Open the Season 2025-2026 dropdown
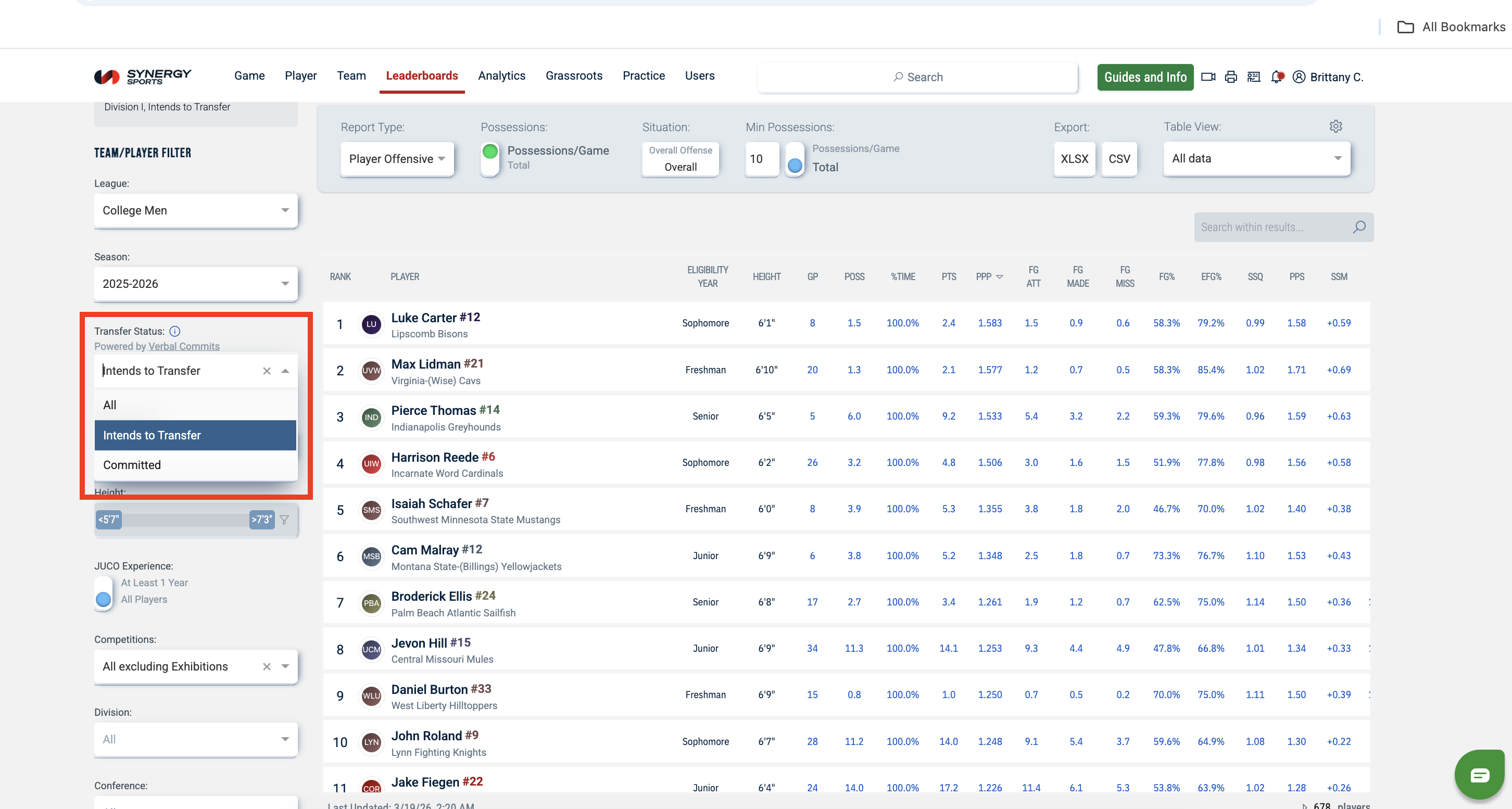 pyautogui.click(x=195, y=284)
